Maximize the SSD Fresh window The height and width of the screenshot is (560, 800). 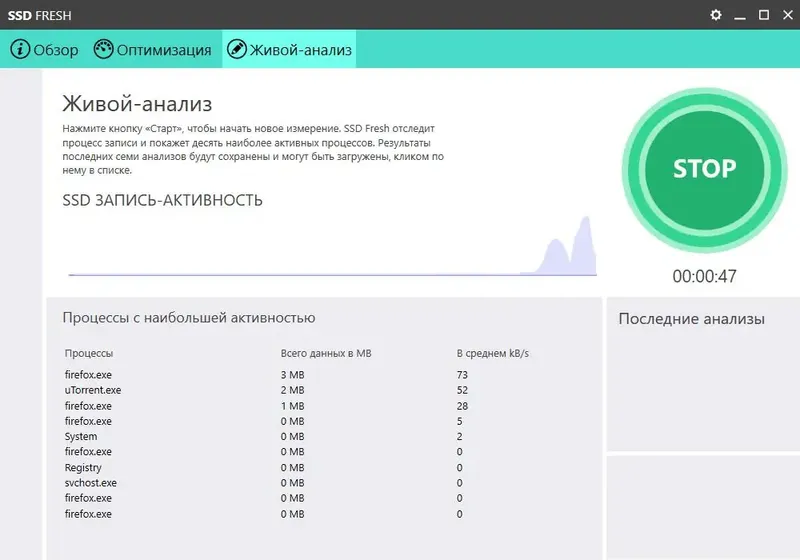[764, 15]
